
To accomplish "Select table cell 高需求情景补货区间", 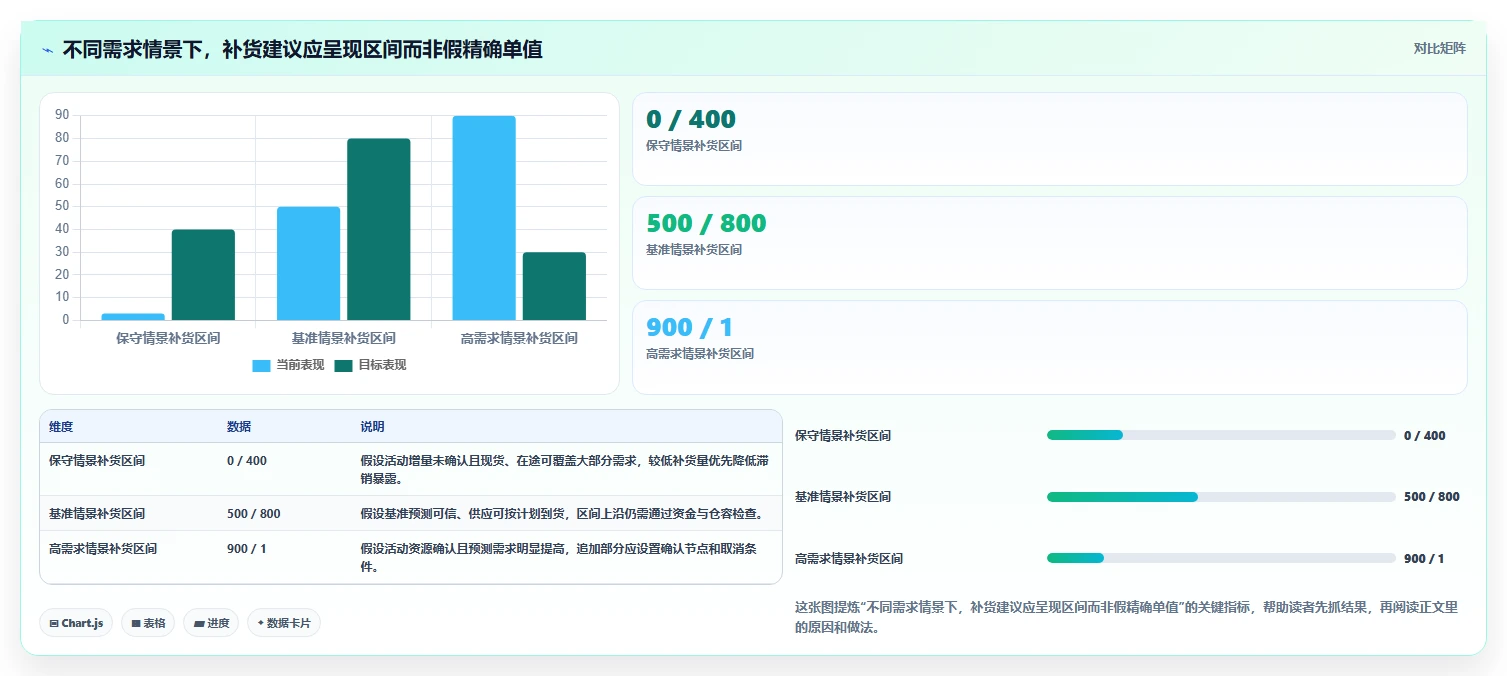I will coord(103,549).
